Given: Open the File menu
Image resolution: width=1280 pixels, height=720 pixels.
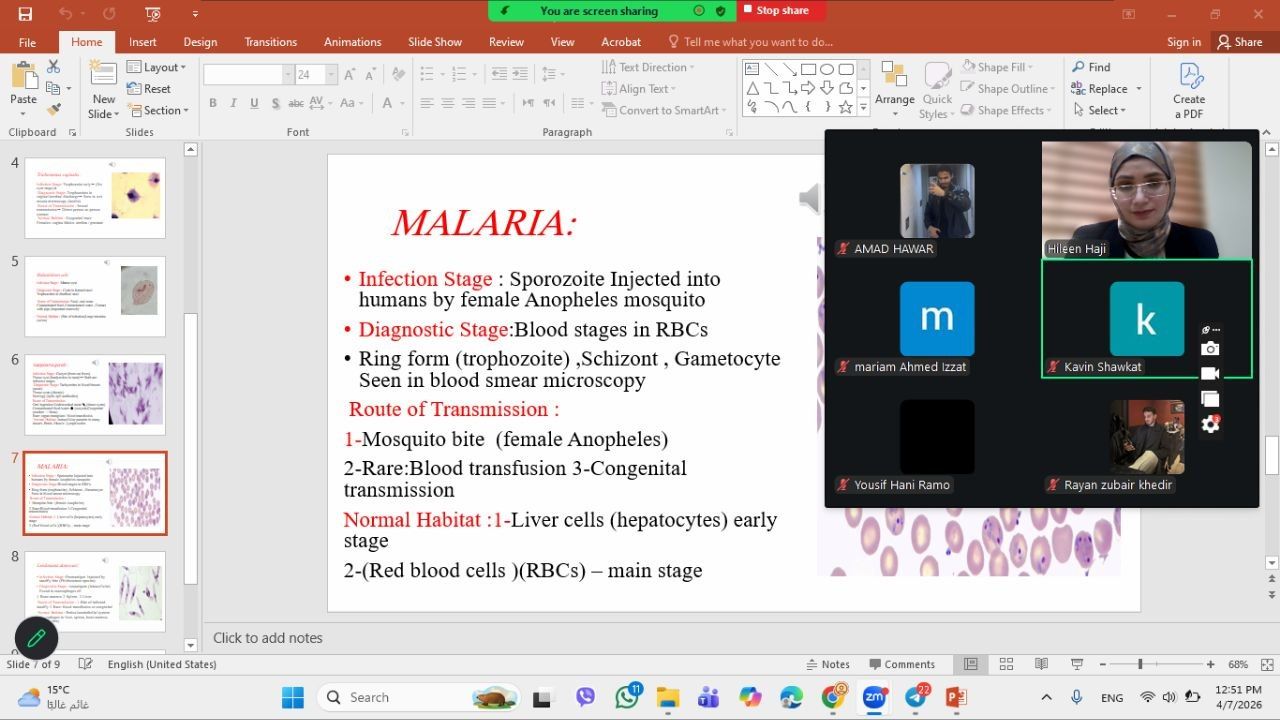Looking at the screenshot, I should click(27, 42).
